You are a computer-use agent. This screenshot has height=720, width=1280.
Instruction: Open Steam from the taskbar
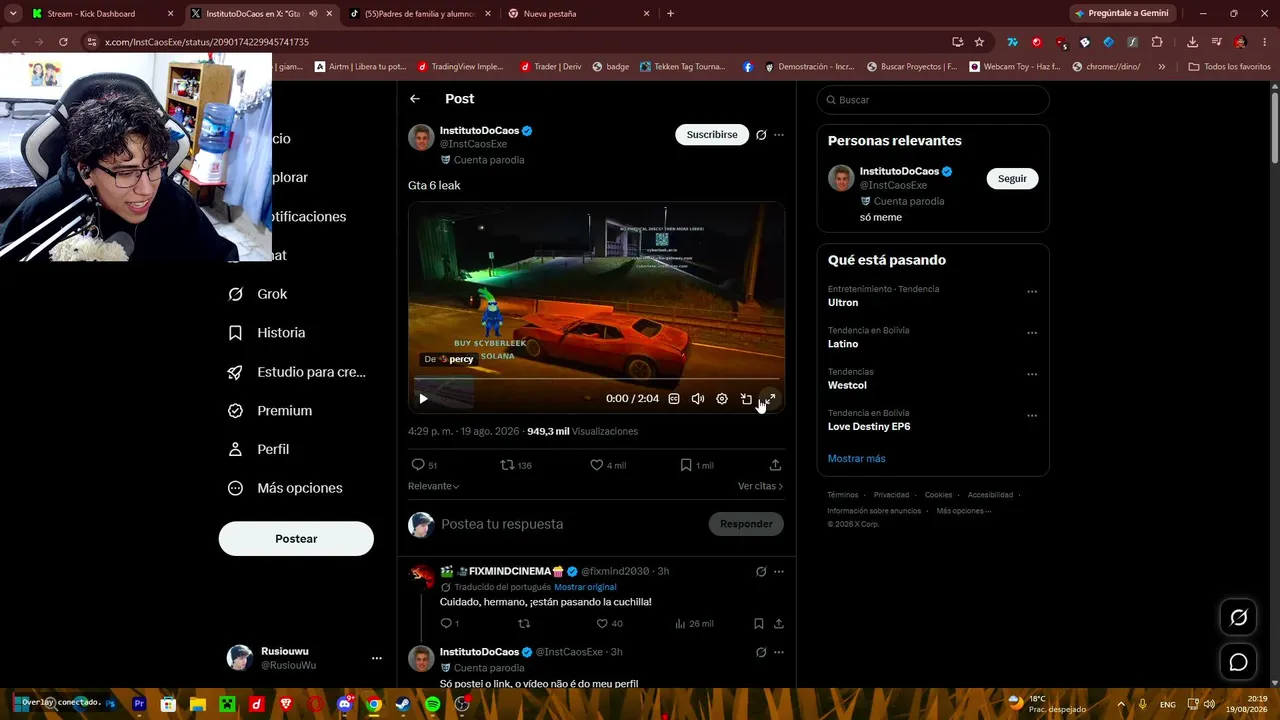[403, 704]
